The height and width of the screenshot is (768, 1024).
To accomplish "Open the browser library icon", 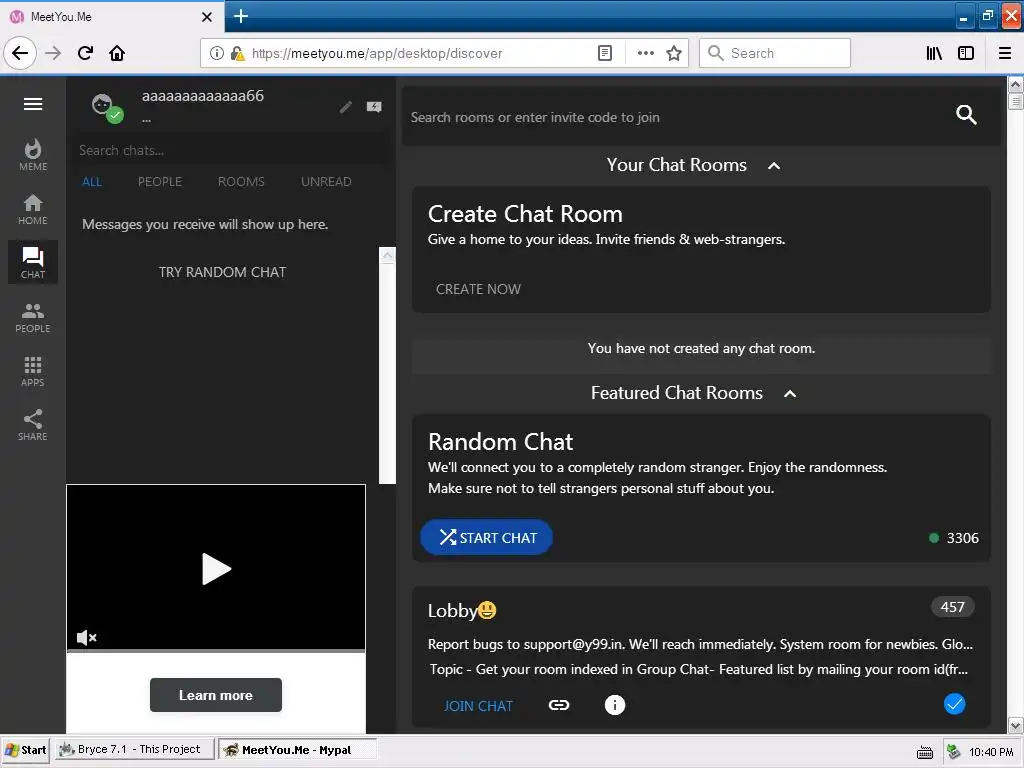I will pyautogui.click(x=934, y=53).
